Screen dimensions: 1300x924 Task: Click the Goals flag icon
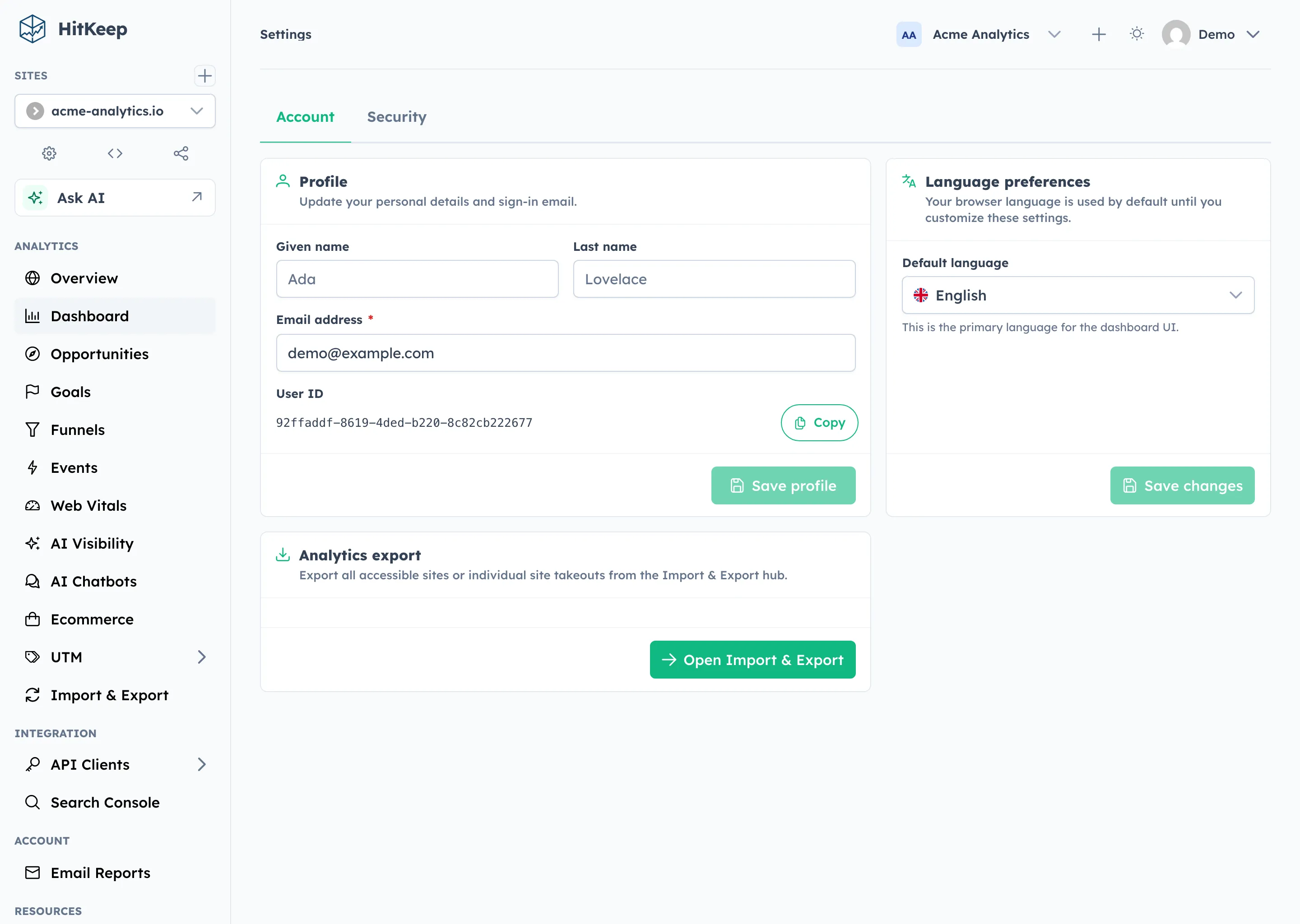[32, 392]
